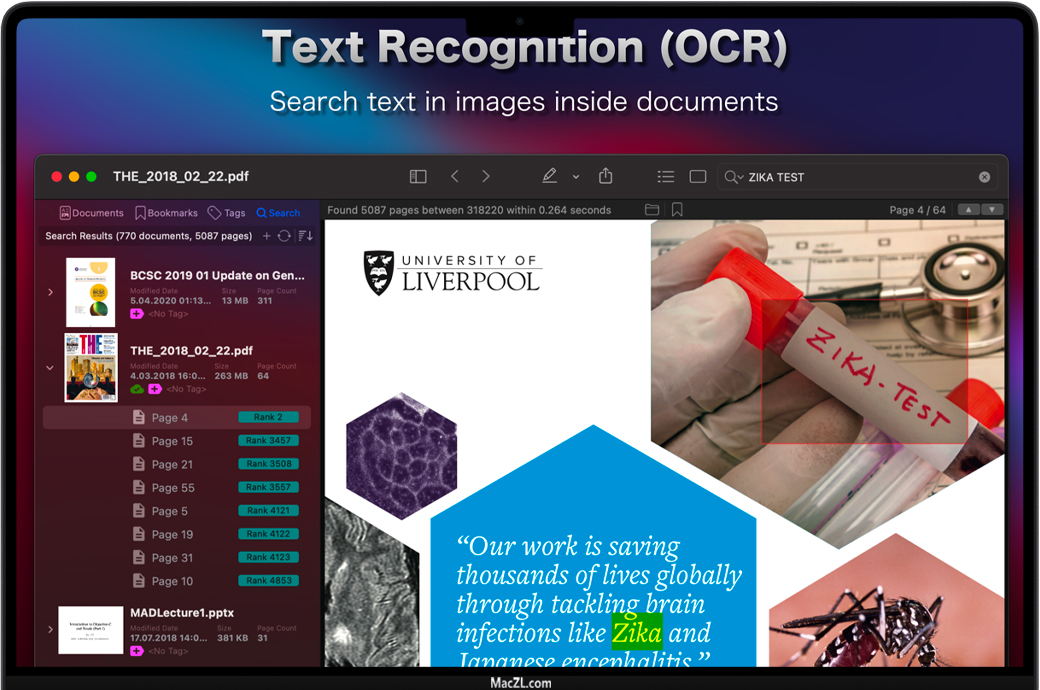Viewport: 1040px width, 690px height.
Task: Select Page 5 result
Action: [x=176, y=511]
